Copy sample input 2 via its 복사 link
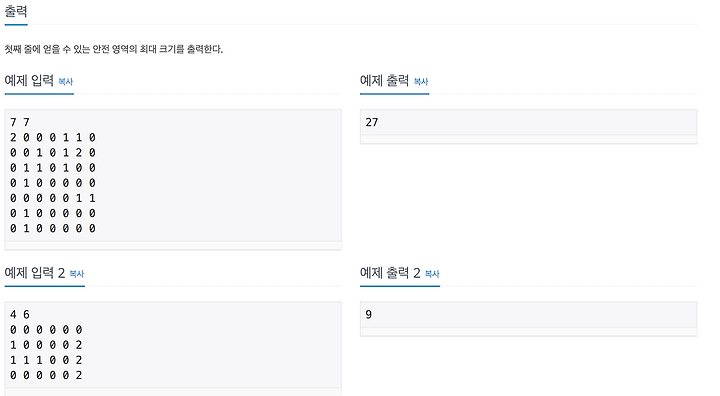This screenshot has width=720, height=396. (x=77, y=274)
